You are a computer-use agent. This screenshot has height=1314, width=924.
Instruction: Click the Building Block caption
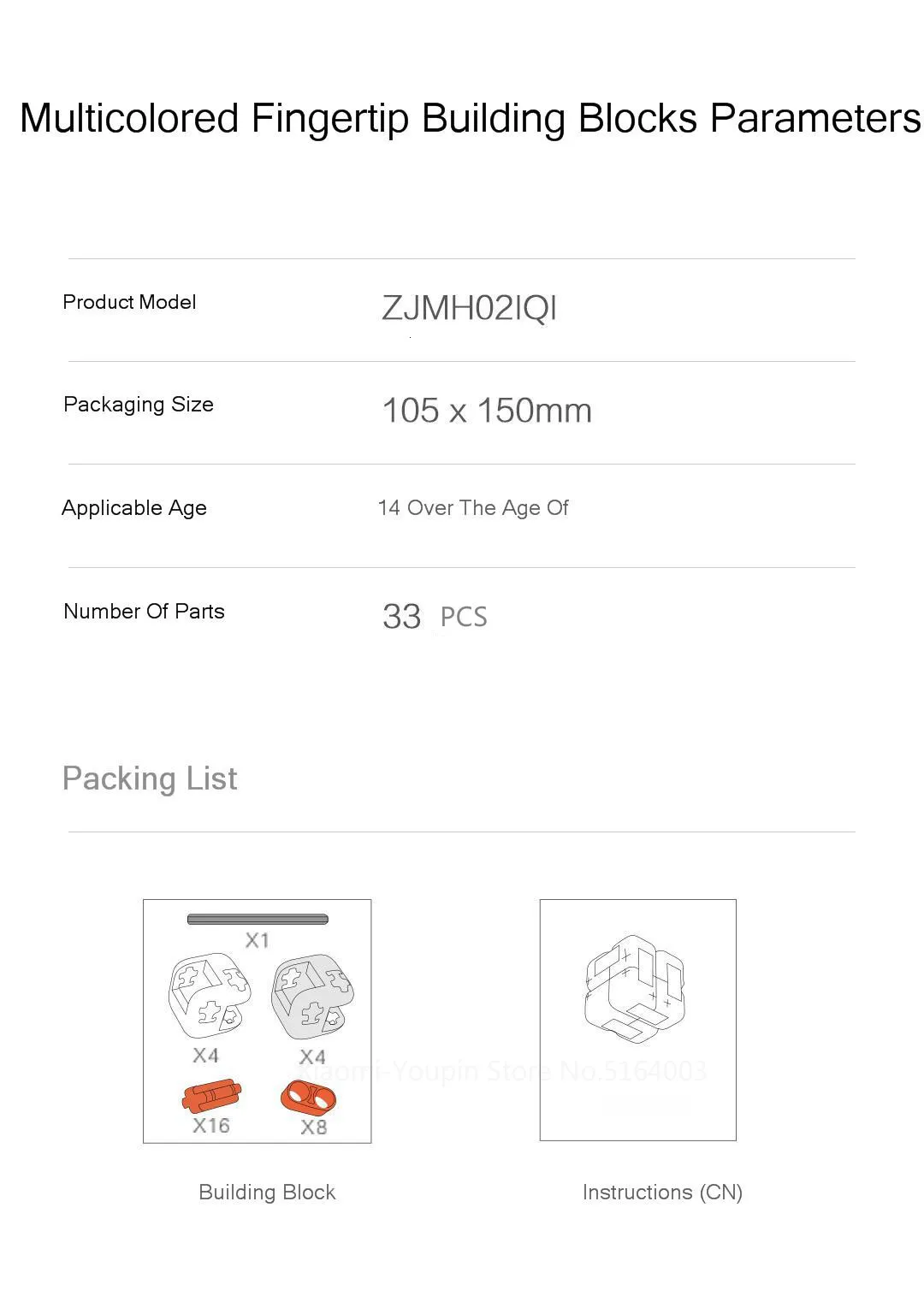[267, 1193]
